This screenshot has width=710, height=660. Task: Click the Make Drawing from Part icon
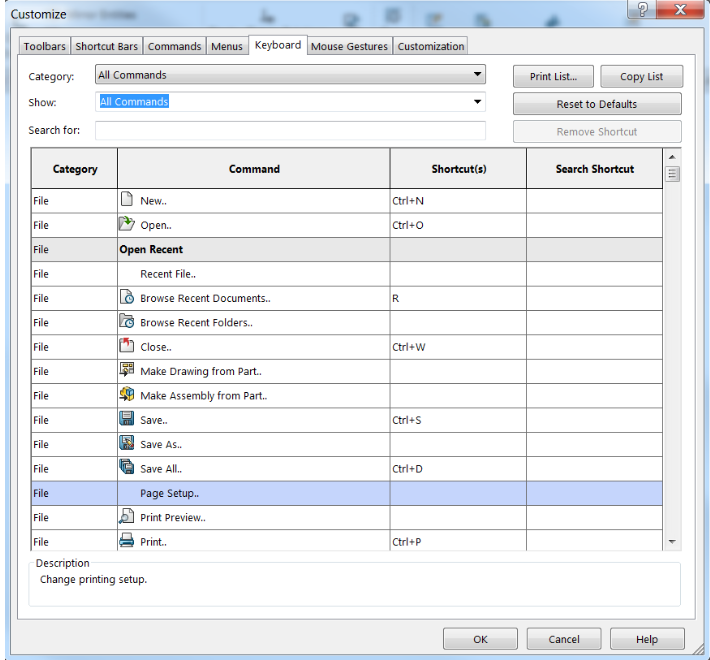click(127, 371)
